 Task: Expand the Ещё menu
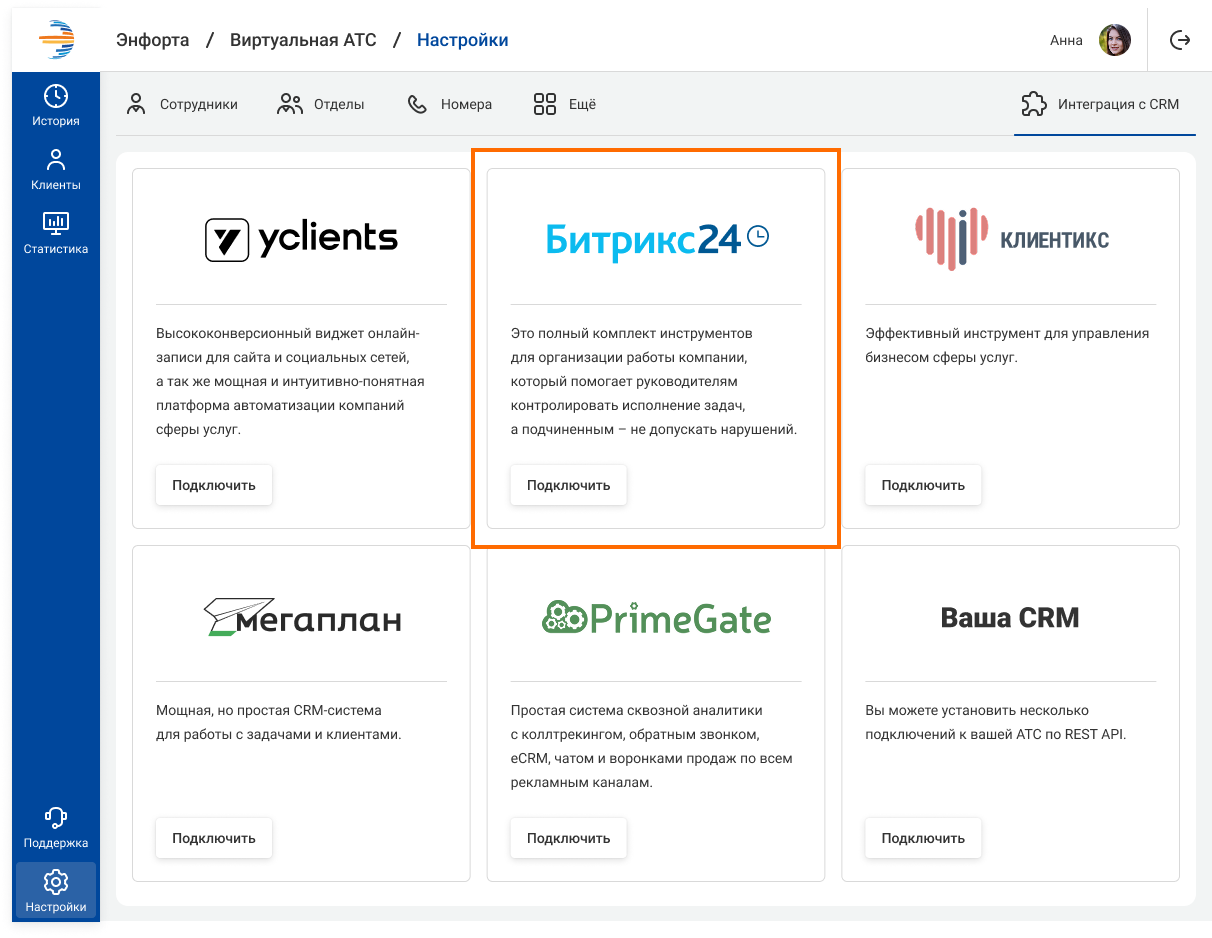point(565,104)
